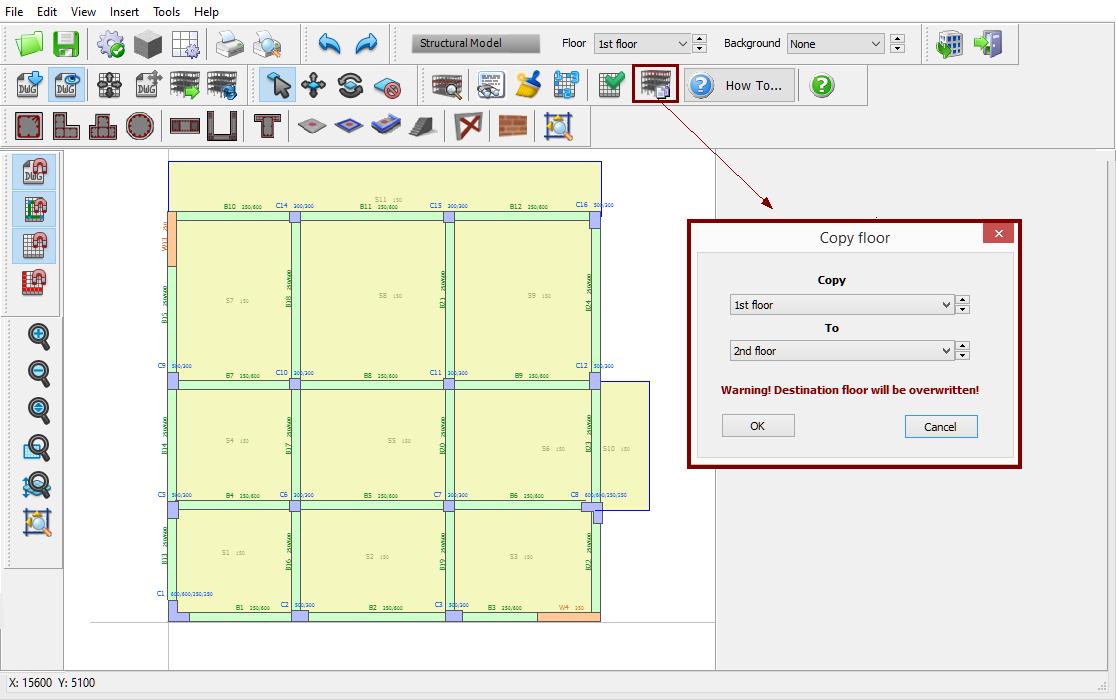Image resolution: width=1116 pixels, height=700 pixels.
Task: Step down the To floor spinner
Action: (962, 356)
